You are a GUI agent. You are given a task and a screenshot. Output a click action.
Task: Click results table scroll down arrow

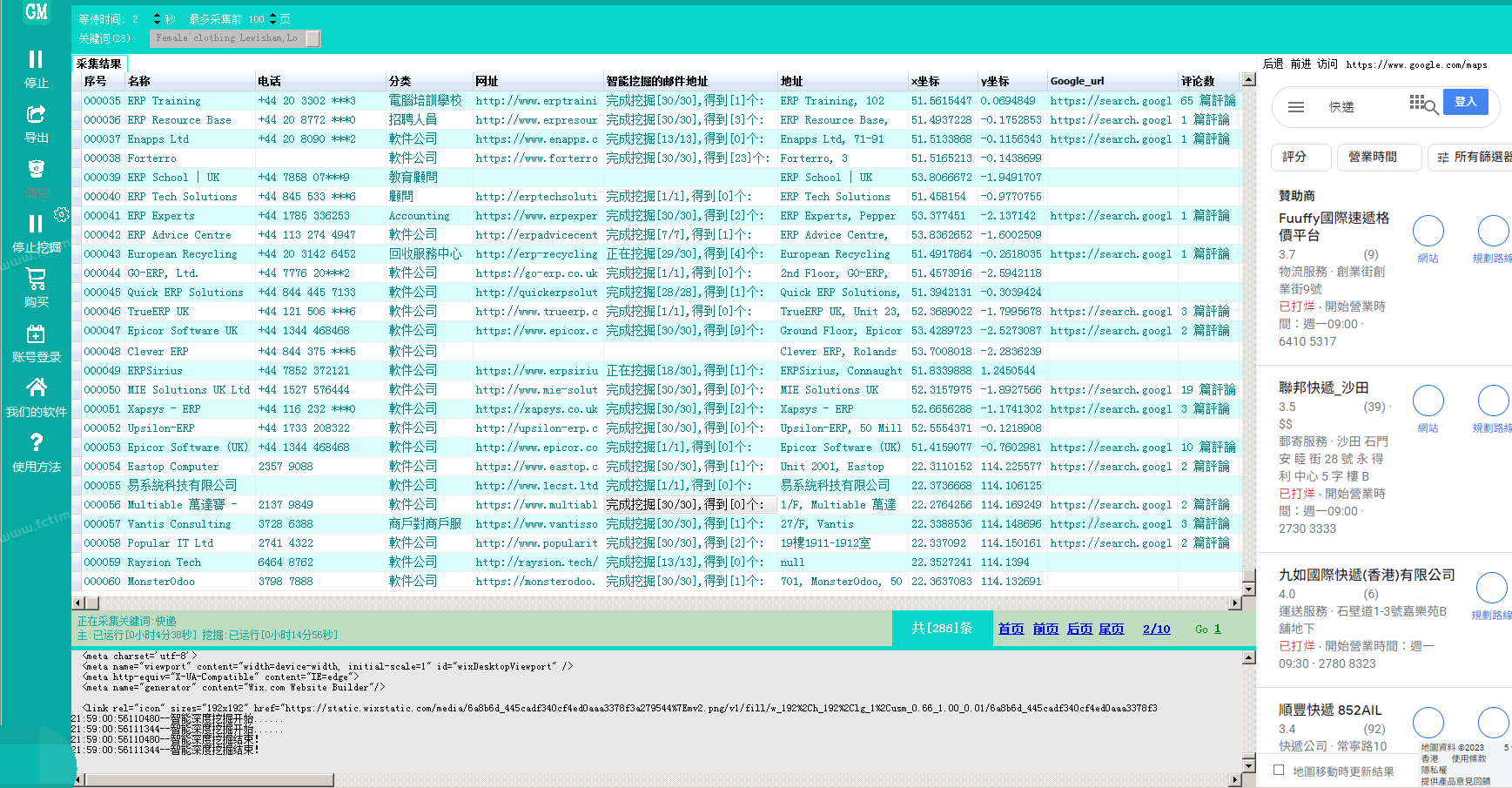(x=1248, y=589)
